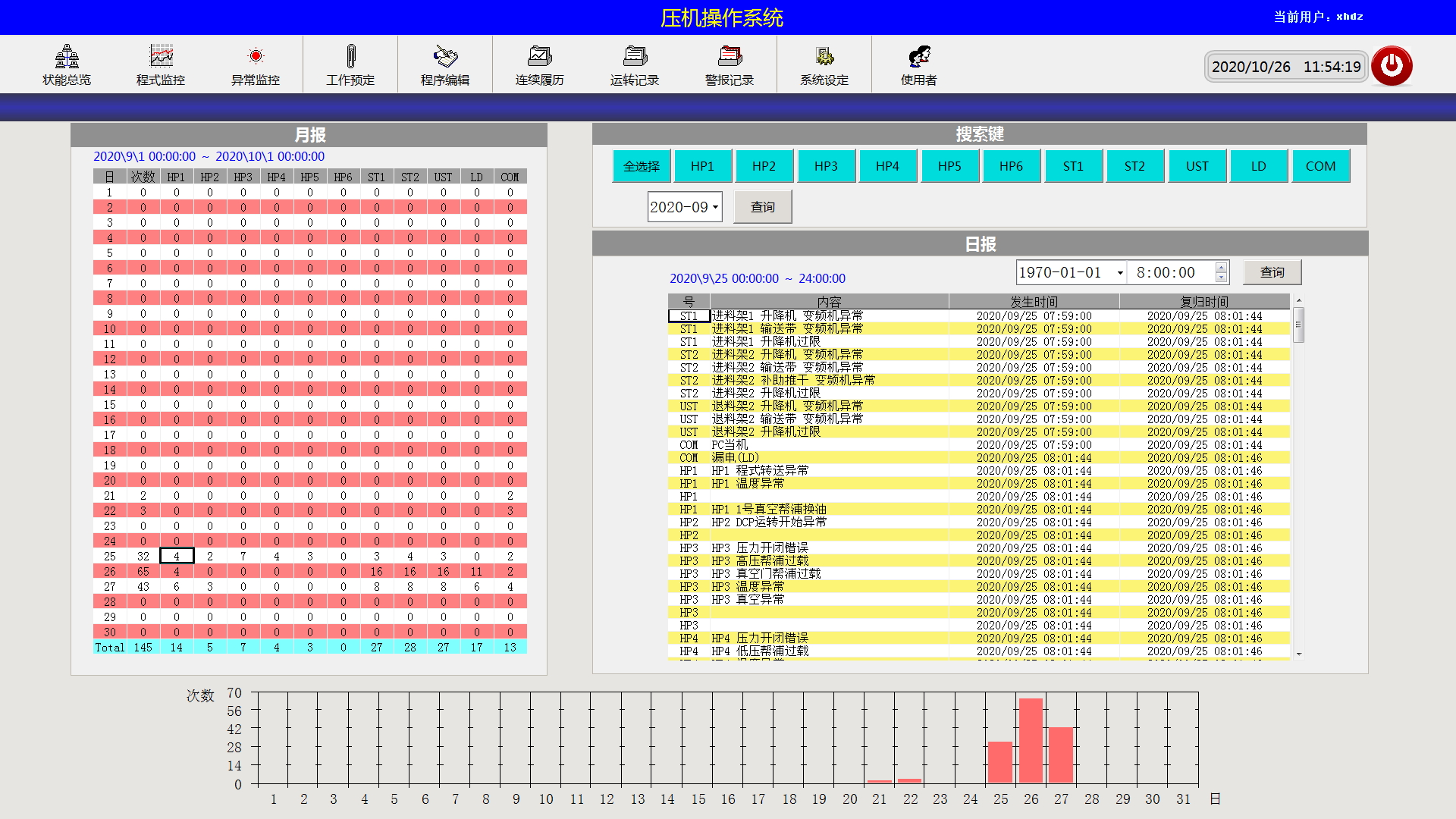The image size is (1456, 819).
Task: Toggle the 全选择 select-all search key
Action: coord(642,166)
